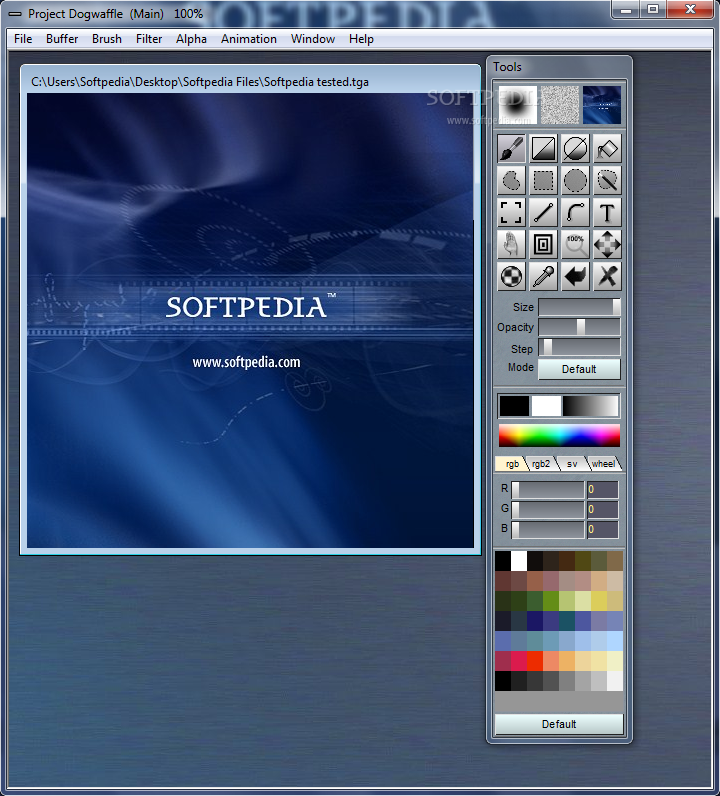The width and height of the screenshot is (720, 796).
Task: Click the black primary color swatch
Action: coord(514,406)
